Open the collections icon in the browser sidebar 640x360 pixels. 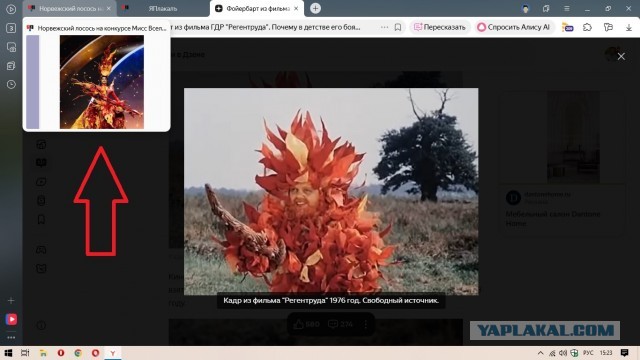[11, 66]
